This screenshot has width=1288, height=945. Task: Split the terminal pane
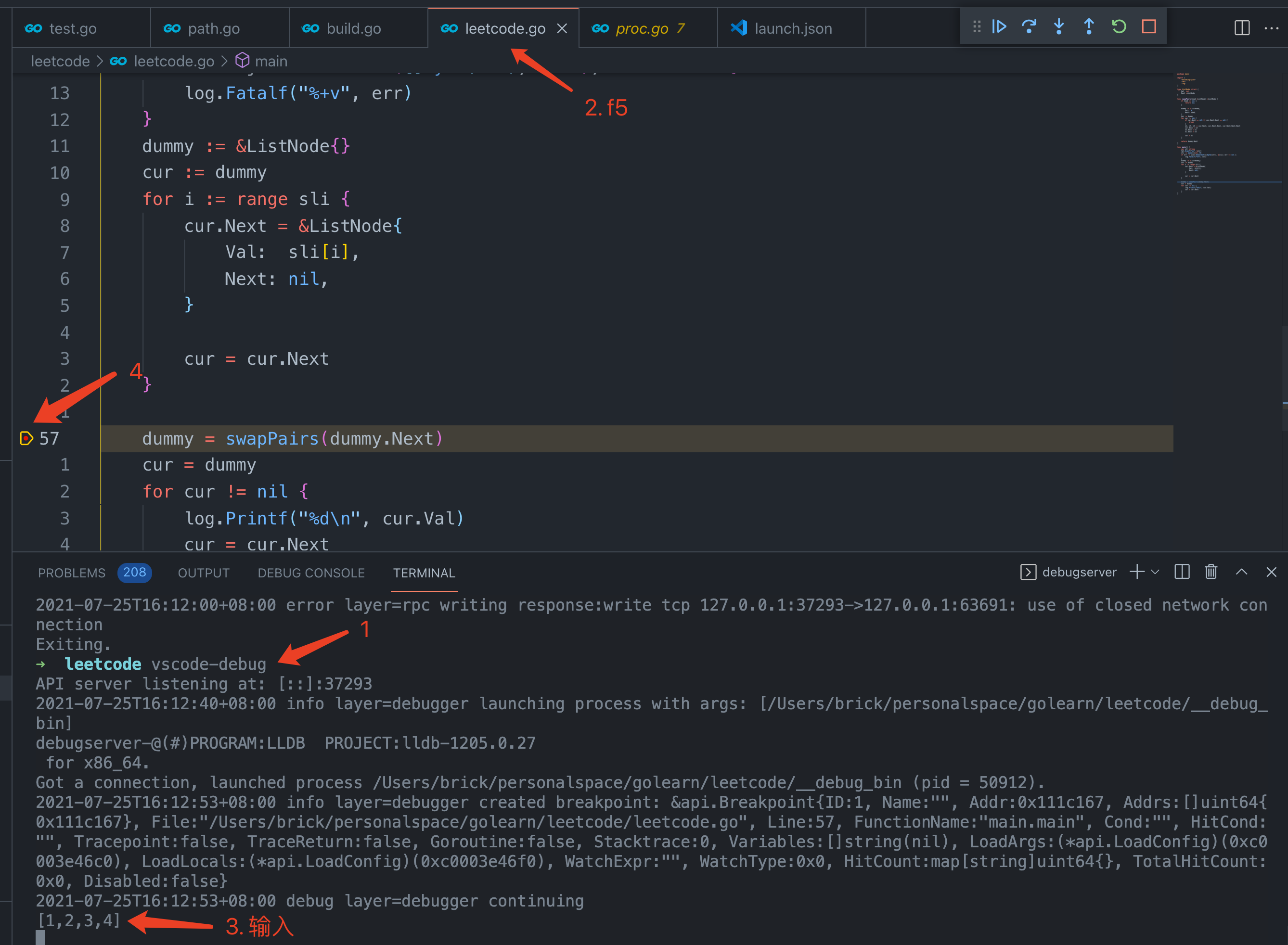[1182, 572]
